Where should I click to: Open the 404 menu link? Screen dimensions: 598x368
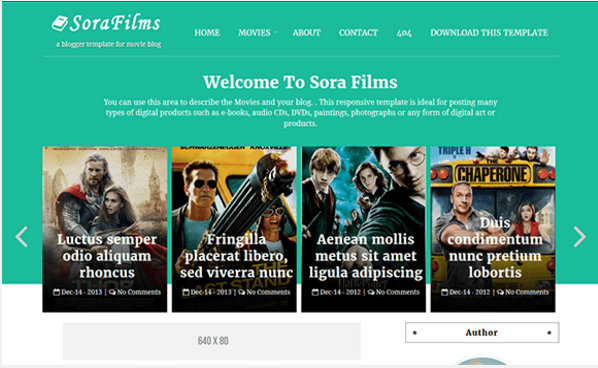404,33
